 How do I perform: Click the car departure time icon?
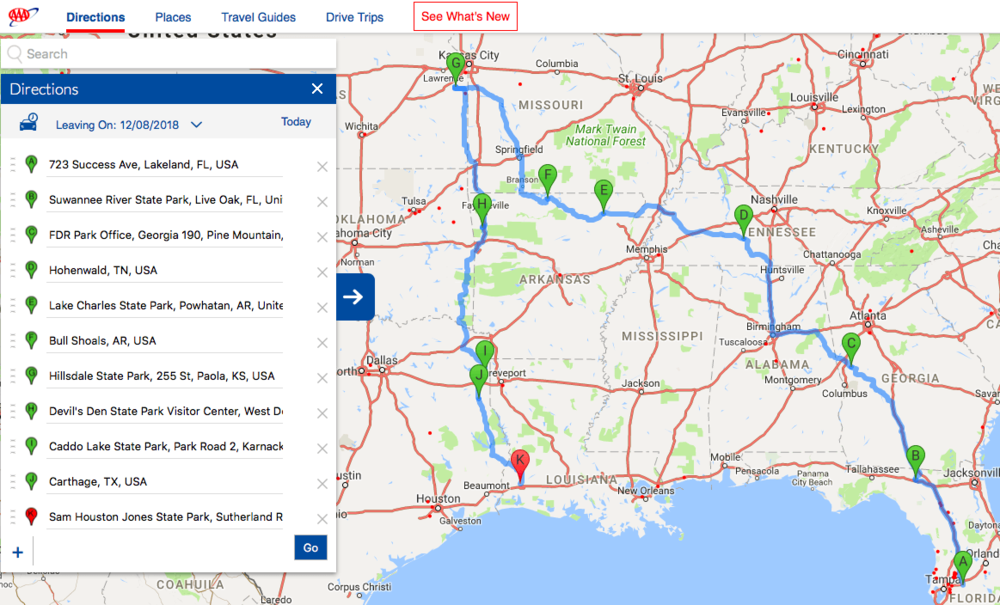click(29, 122)
